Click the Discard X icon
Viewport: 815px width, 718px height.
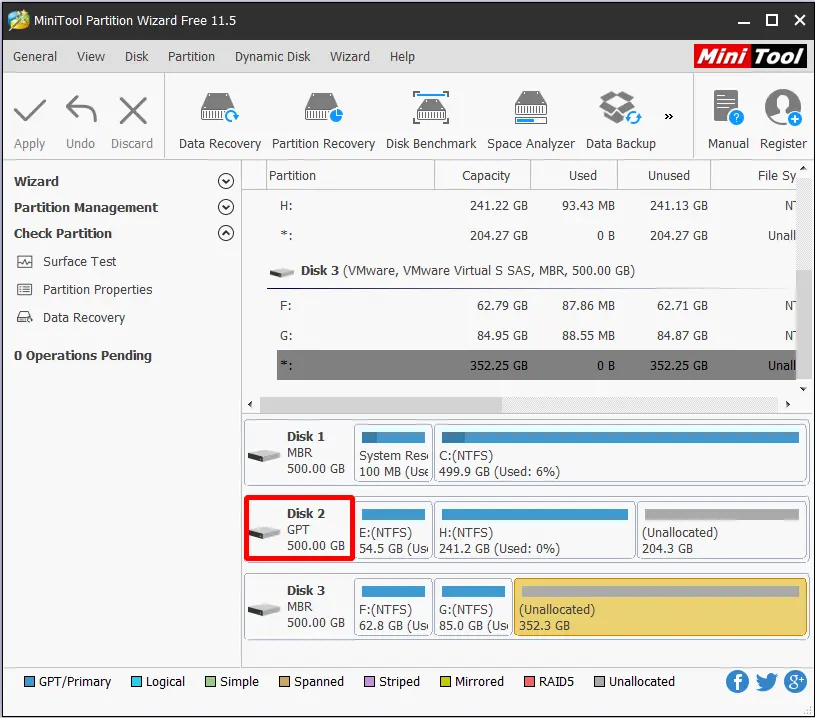133,110
